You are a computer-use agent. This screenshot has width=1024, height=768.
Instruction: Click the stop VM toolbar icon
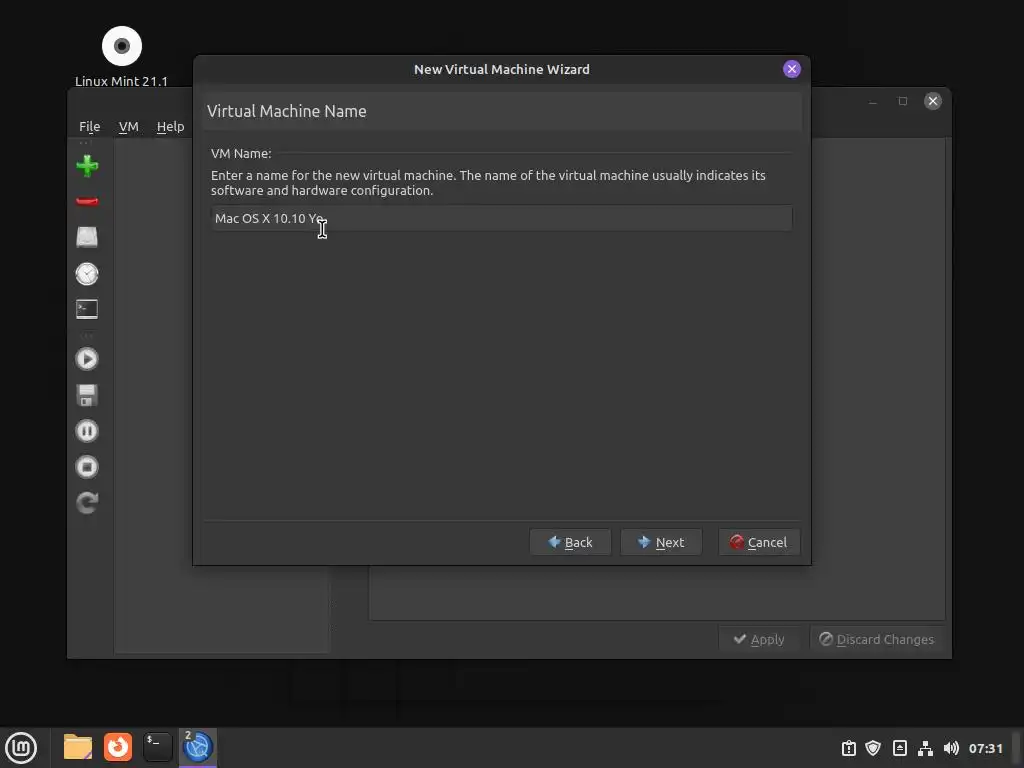coord(87,467)
